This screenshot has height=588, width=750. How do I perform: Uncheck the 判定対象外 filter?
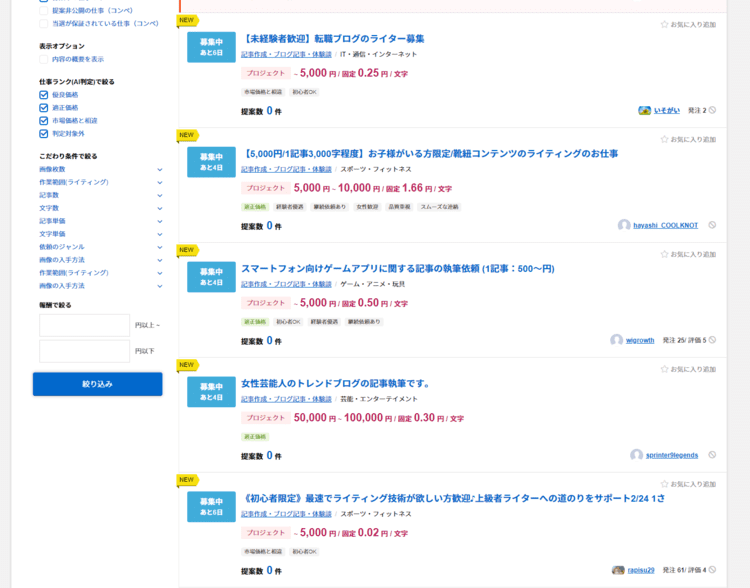point(44,133)
